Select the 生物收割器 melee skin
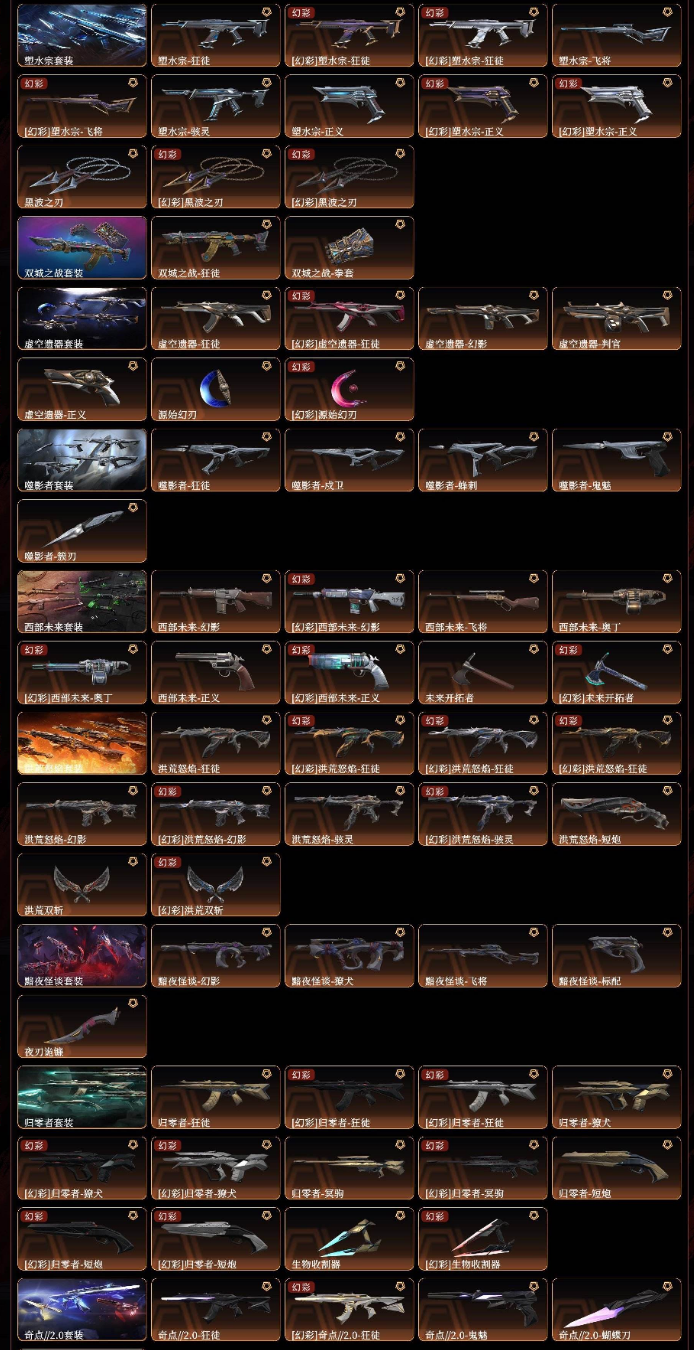 click(349, 1240)
